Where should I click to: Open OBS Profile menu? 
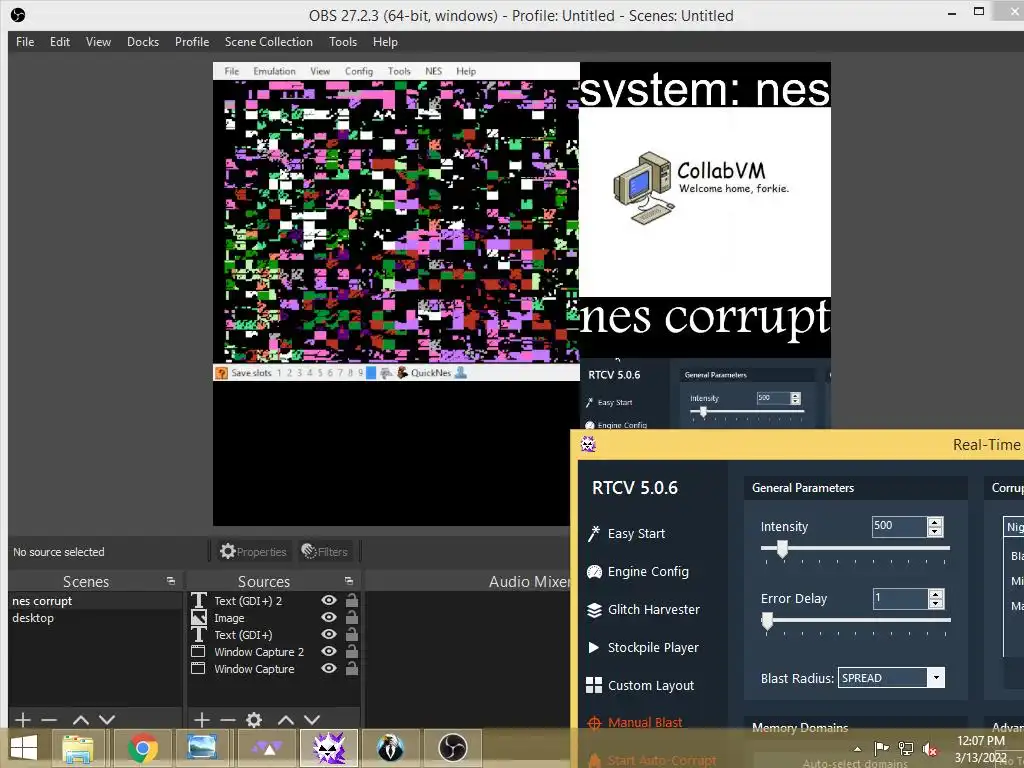click(192, 42)
